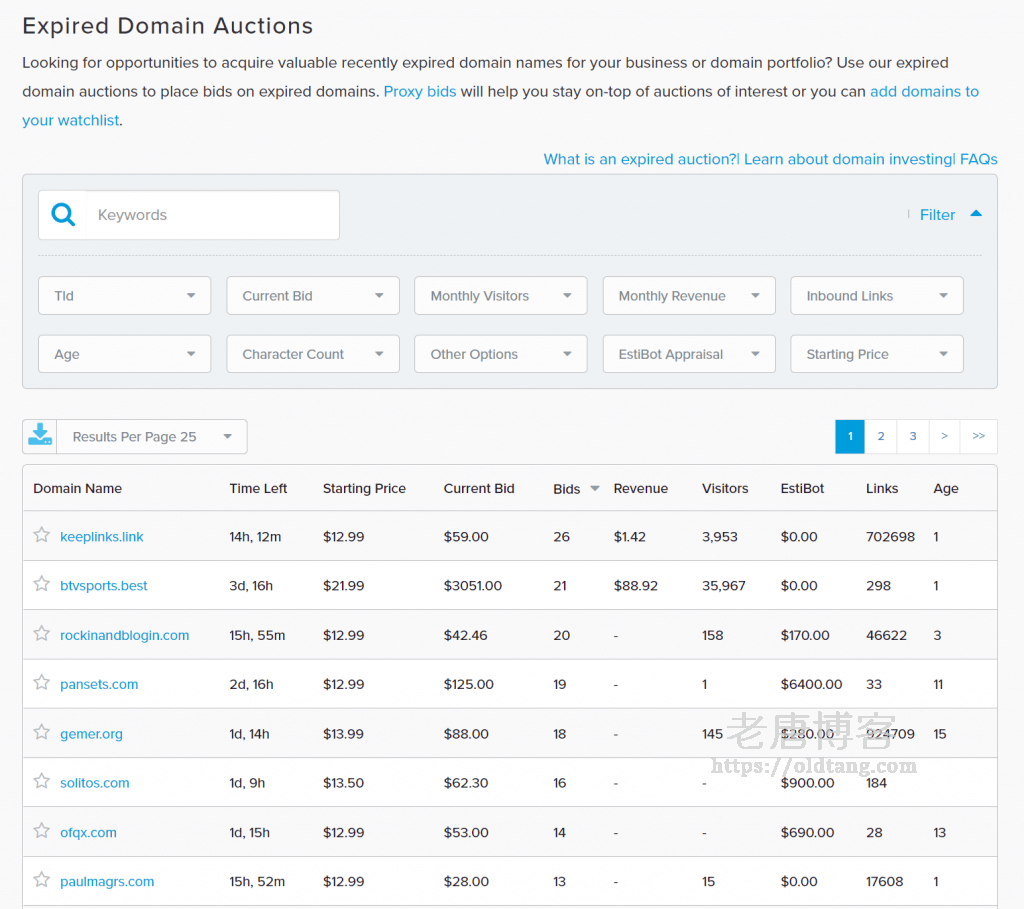
Task: Star keeplinks.link for watchlist
Action: pyautogui.click(x=42, y=535)
